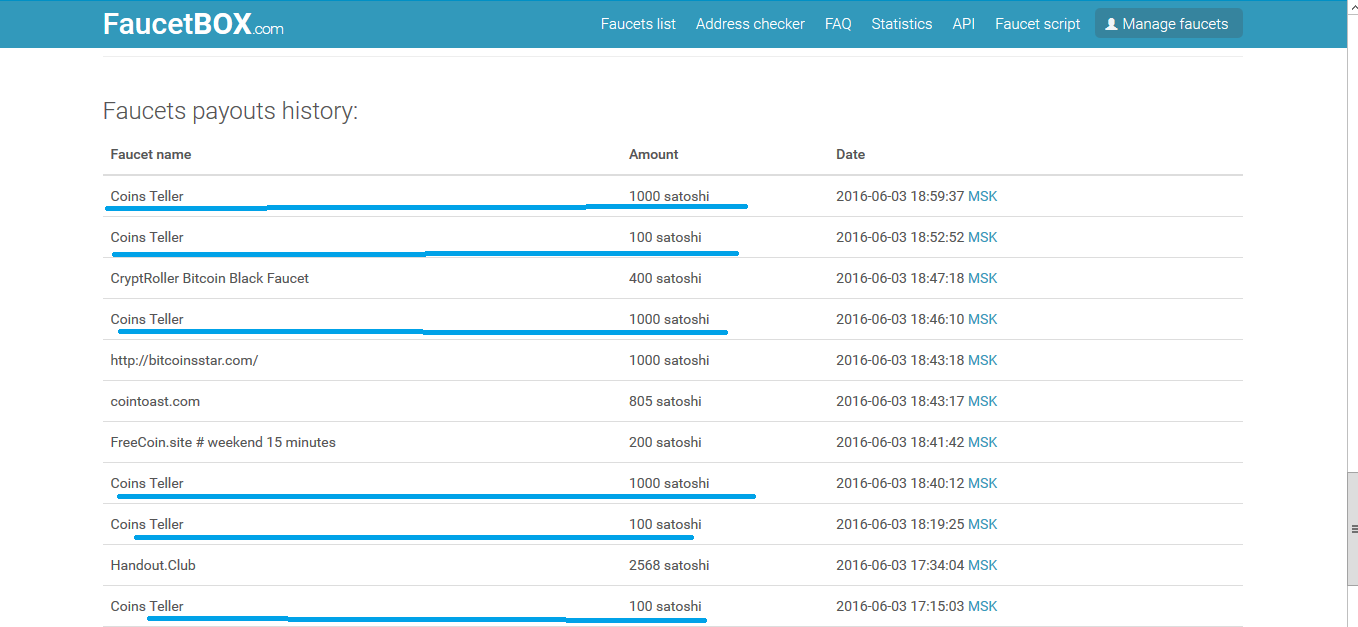View the Statistics page

coord(901,24)
